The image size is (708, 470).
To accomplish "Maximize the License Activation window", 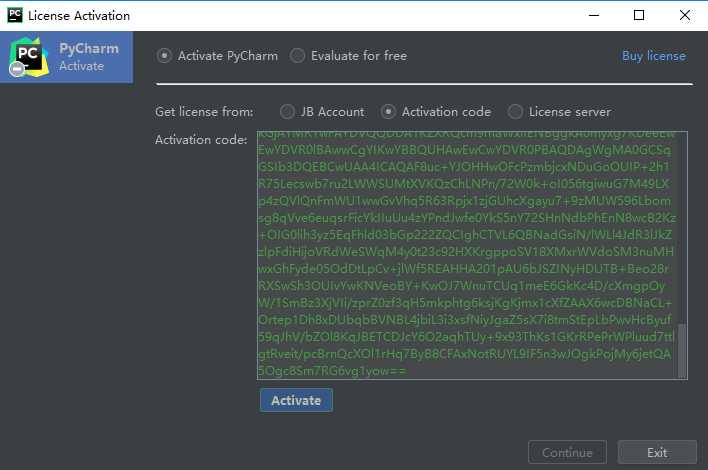I will [639, 15].
